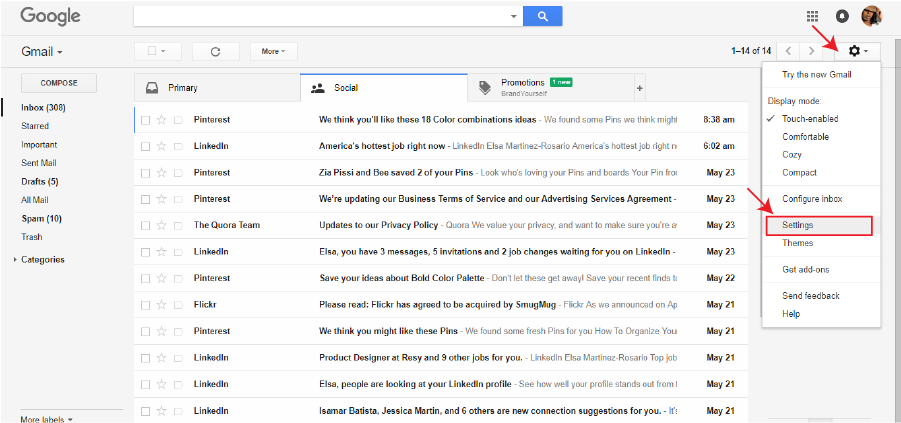
Task: Select the LinkedIn 6:02 am email checkbox
Action: (x=145, y=147)
